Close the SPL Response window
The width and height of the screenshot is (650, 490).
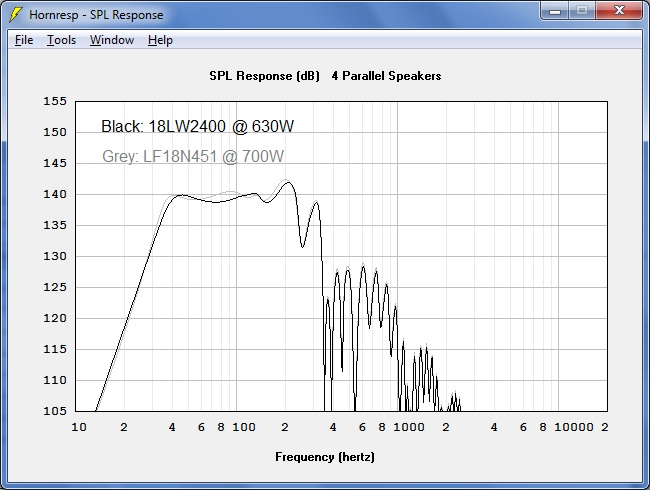tap(619, 10)
